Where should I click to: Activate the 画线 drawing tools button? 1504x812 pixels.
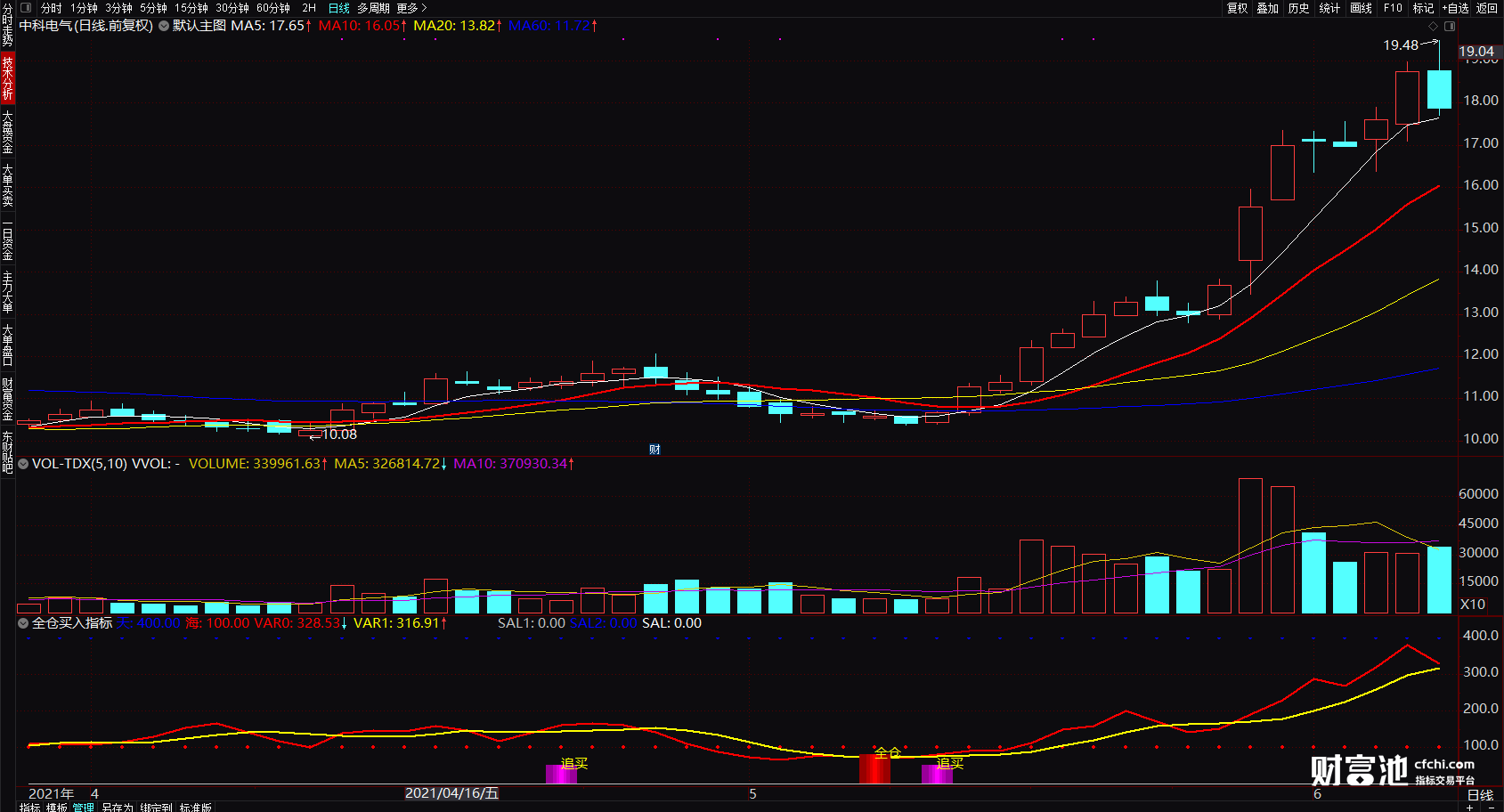tap(1361, 8)
